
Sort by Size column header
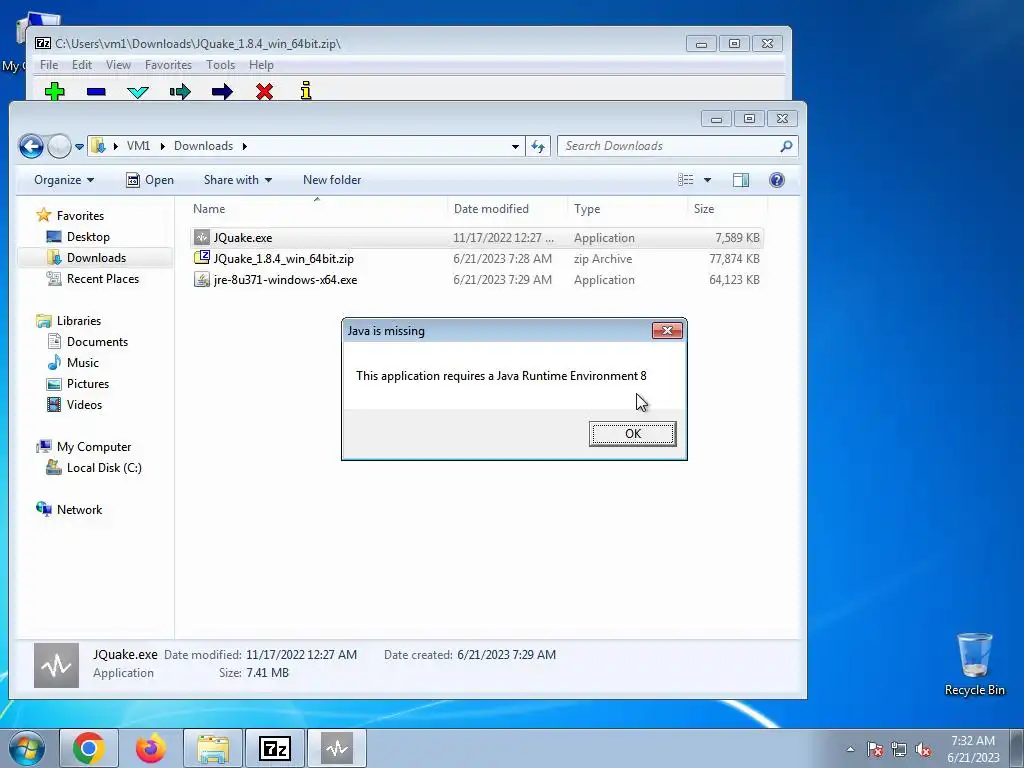[727, 209]
